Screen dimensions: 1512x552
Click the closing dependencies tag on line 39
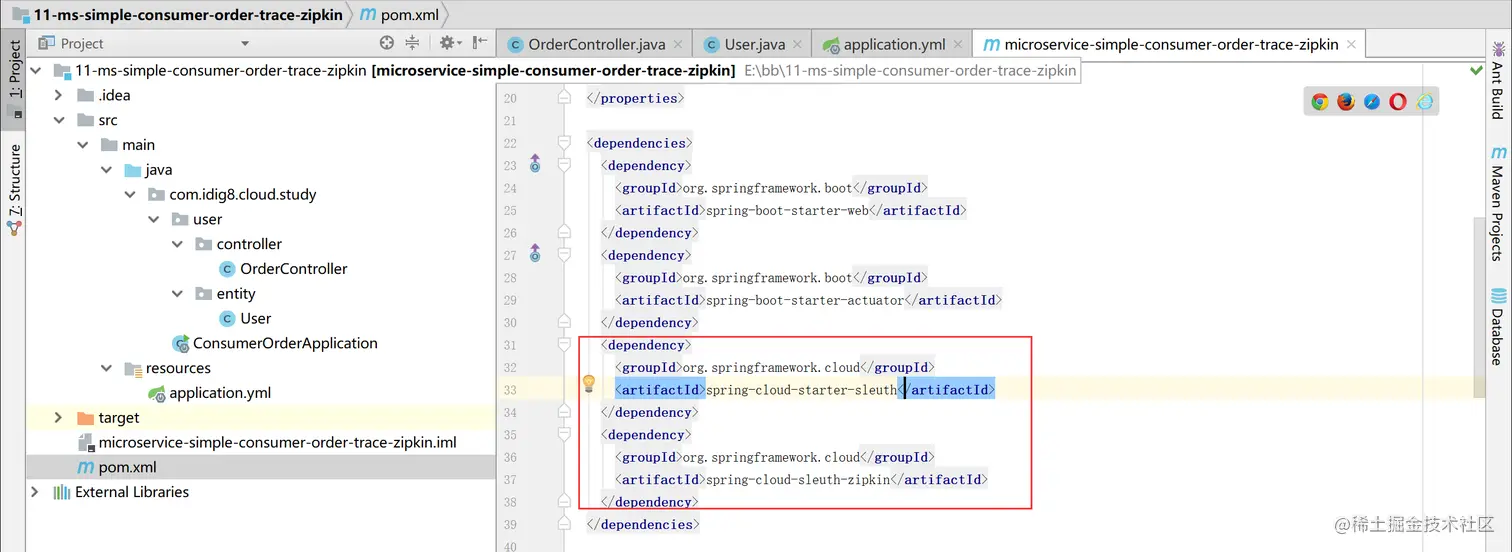642,525
